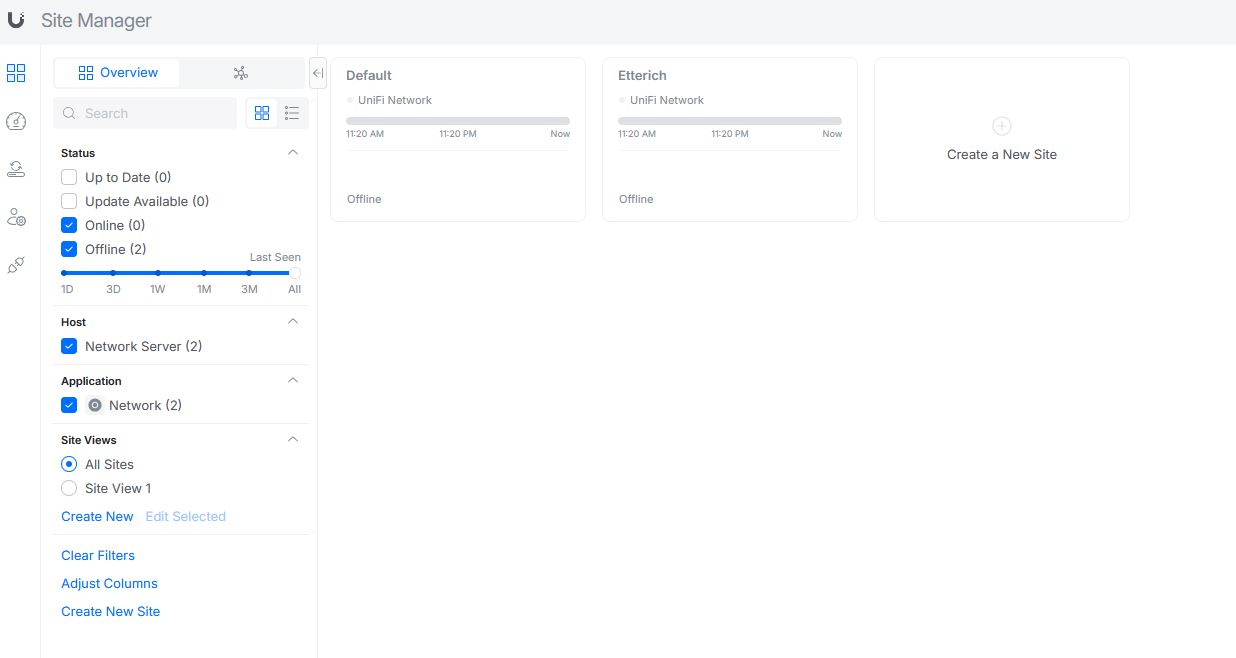Open the speedometer dashboard sidebar icon
The image size is (1236, 658).
pyautogui.click(x=16, y=121)
